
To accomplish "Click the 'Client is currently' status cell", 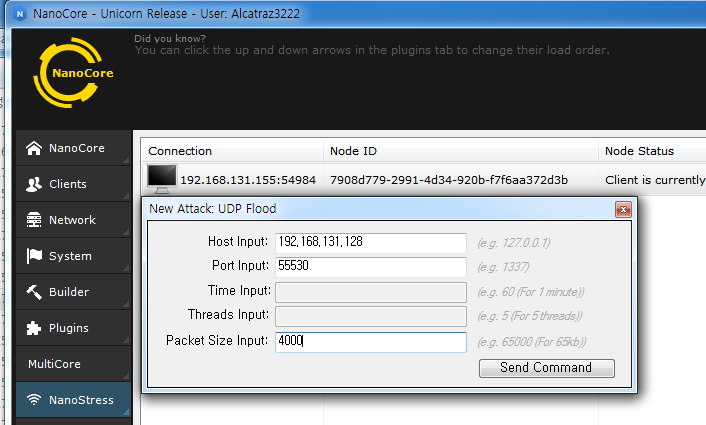I will click(655, 180).
